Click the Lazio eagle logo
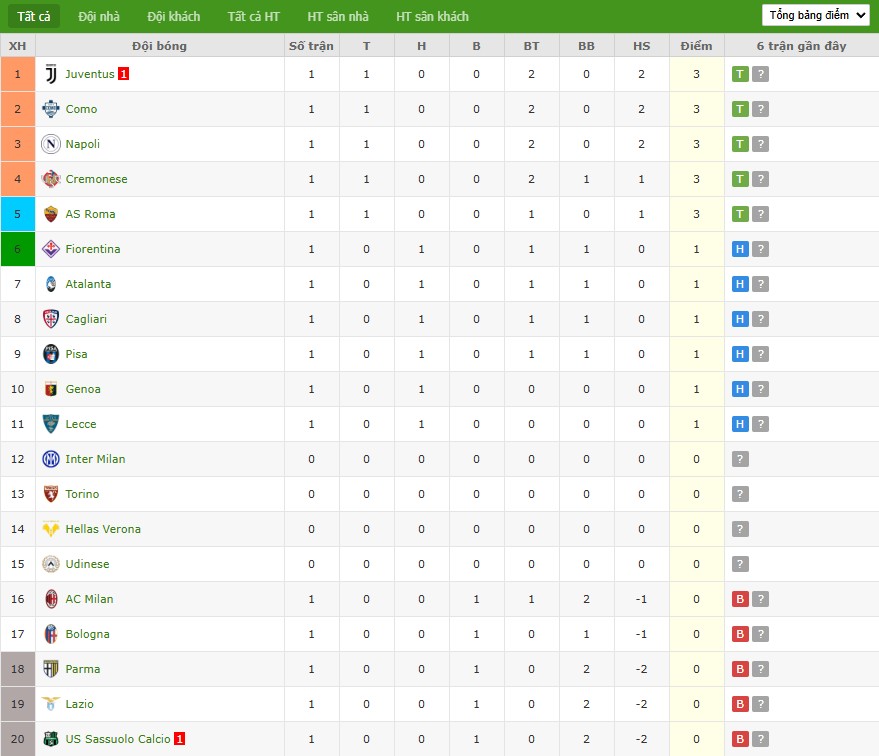Screen dimensions: 879x756 coord(51,704)
